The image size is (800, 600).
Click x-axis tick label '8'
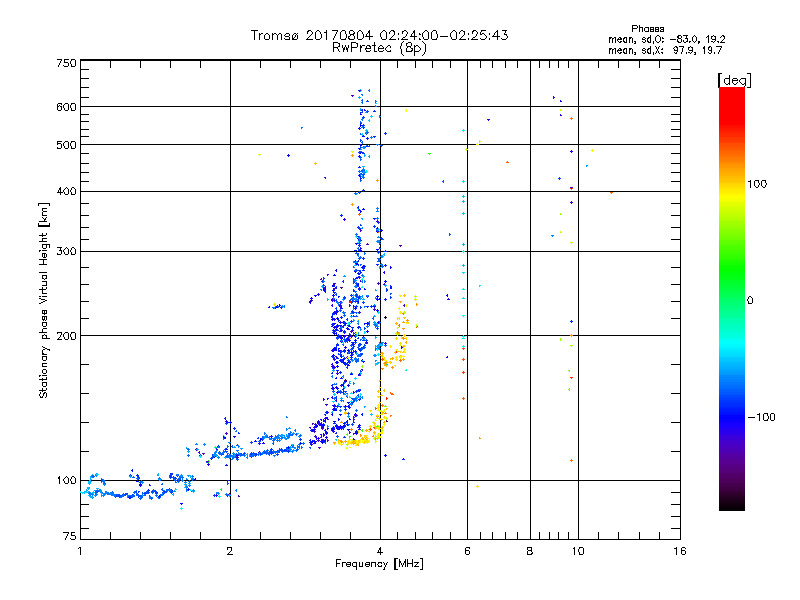tap(530, 551)
